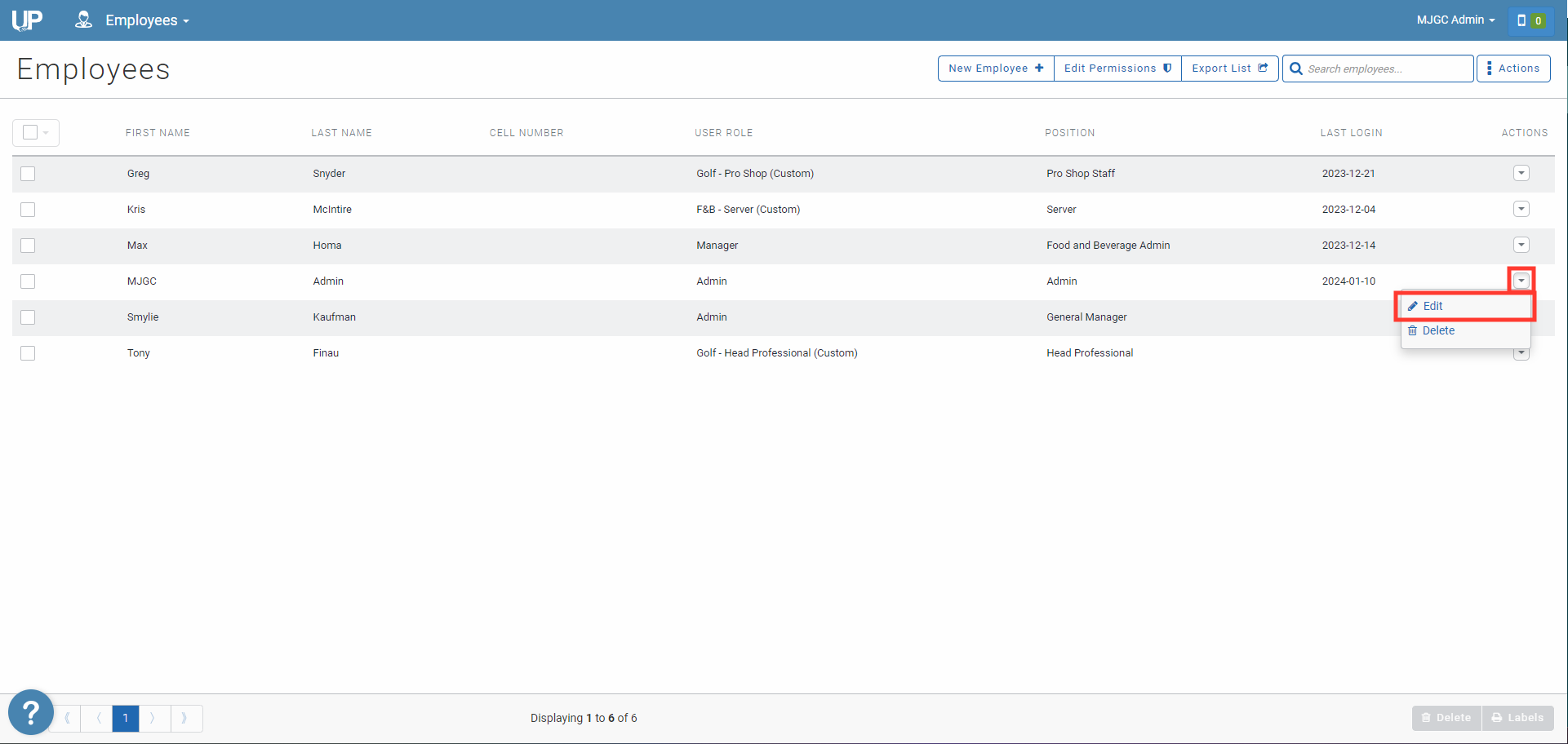Click the person icon next to Employees
The image size is (1568, 744).
click(x=82, y=20)
